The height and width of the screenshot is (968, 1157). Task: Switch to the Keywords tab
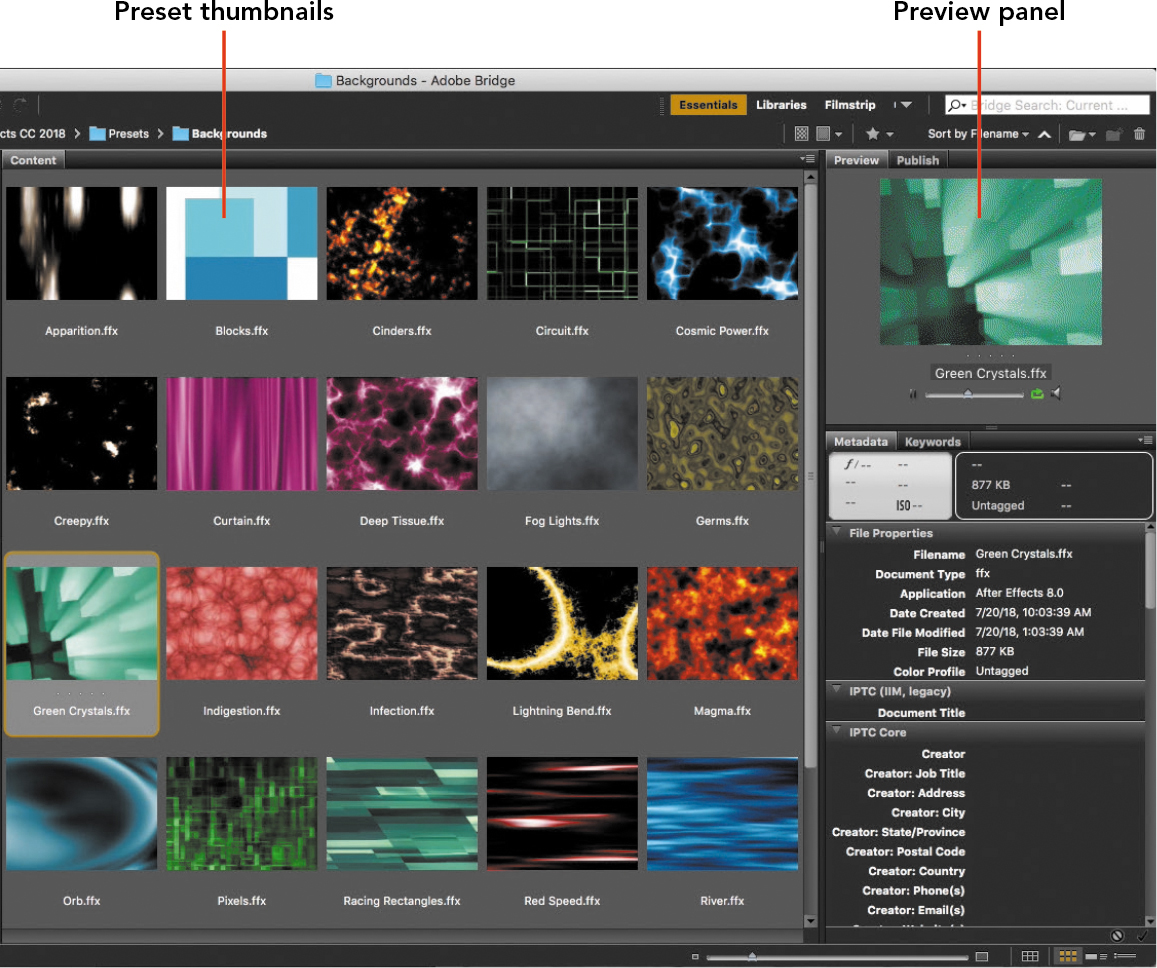point(932,441)
